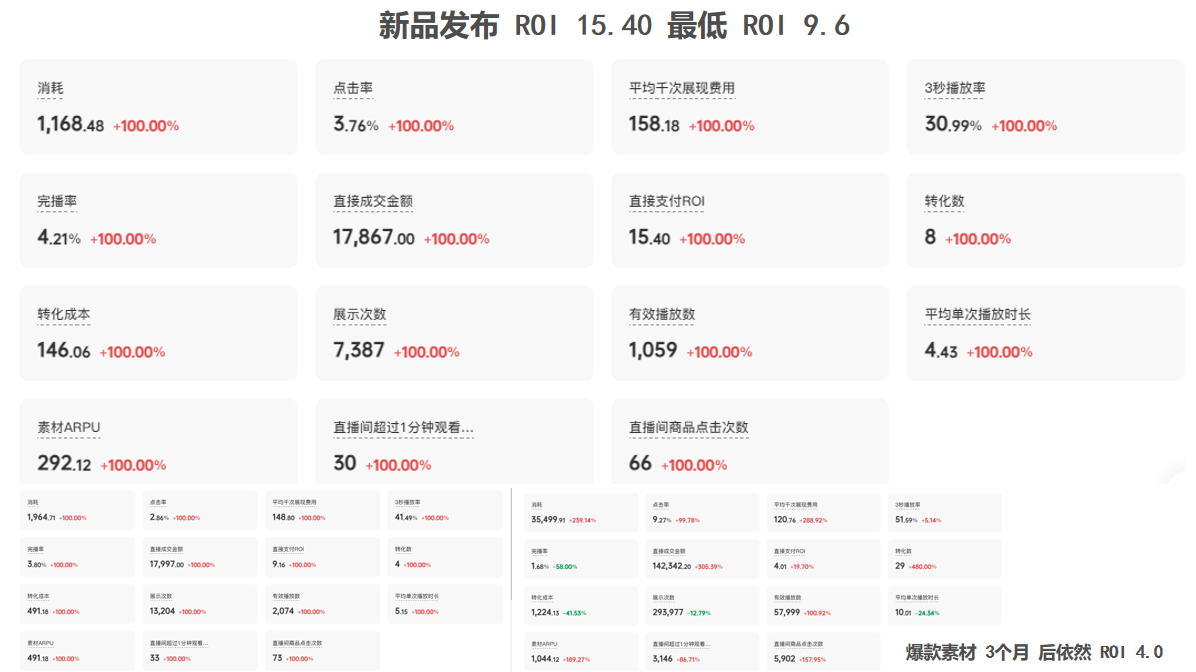This screenshot has height=672, width=1196.
Task: Select the 素材ARPU value 1,044.12
Action: click(x=545, y=658)
